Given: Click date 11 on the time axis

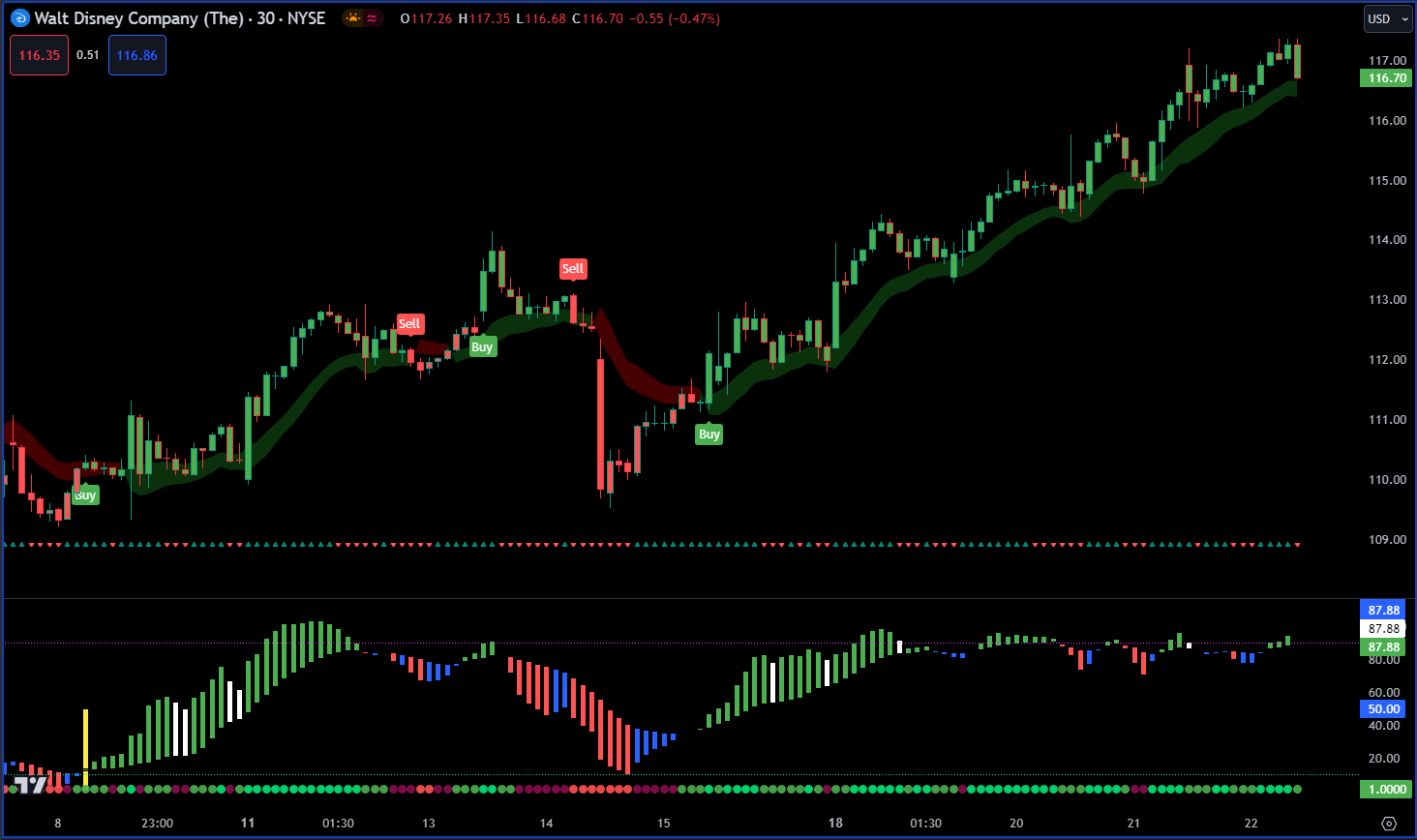Looking at the screenshot, I should pos(248,824).
